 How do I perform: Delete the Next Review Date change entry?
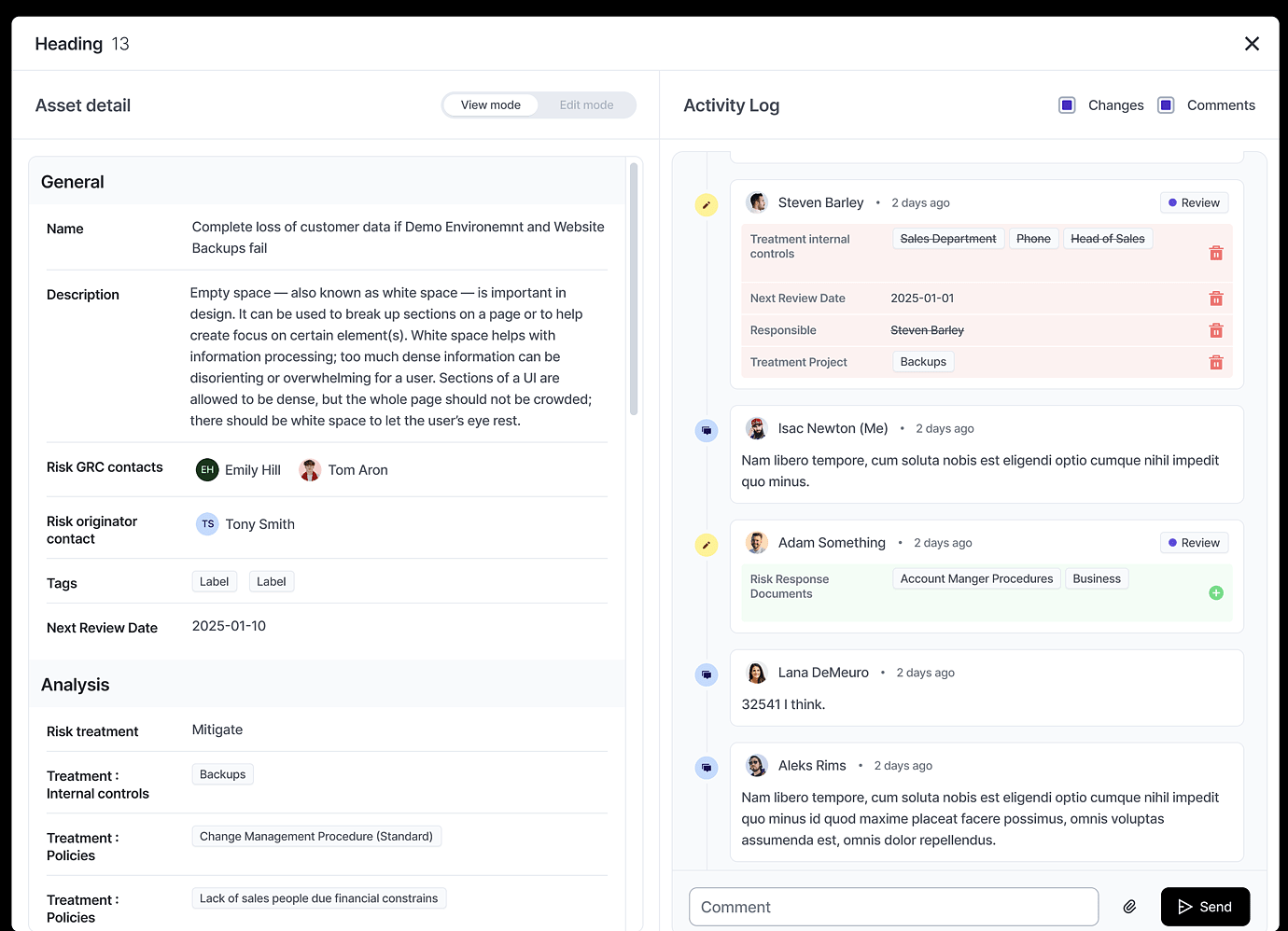click(x=1216, y=298)
